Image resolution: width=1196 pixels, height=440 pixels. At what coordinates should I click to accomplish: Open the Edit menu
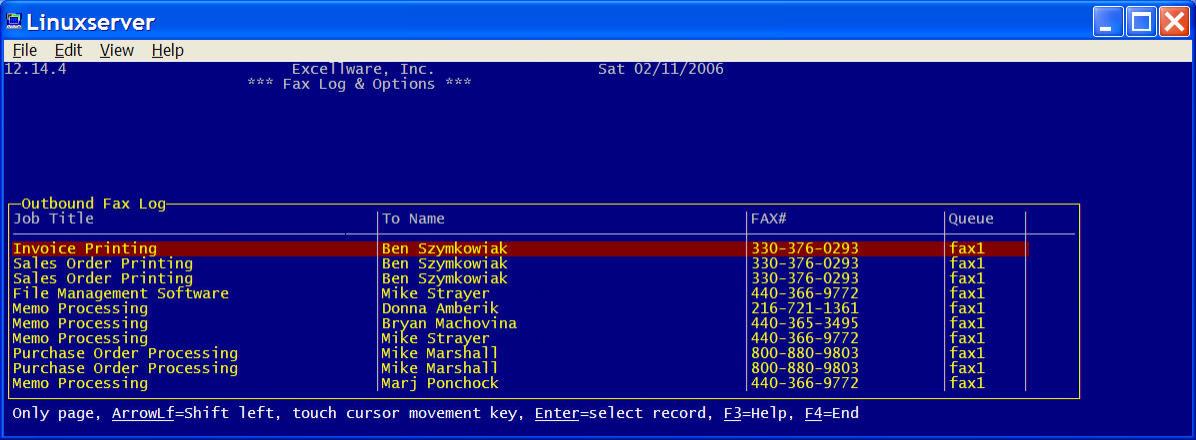point(68,50)
